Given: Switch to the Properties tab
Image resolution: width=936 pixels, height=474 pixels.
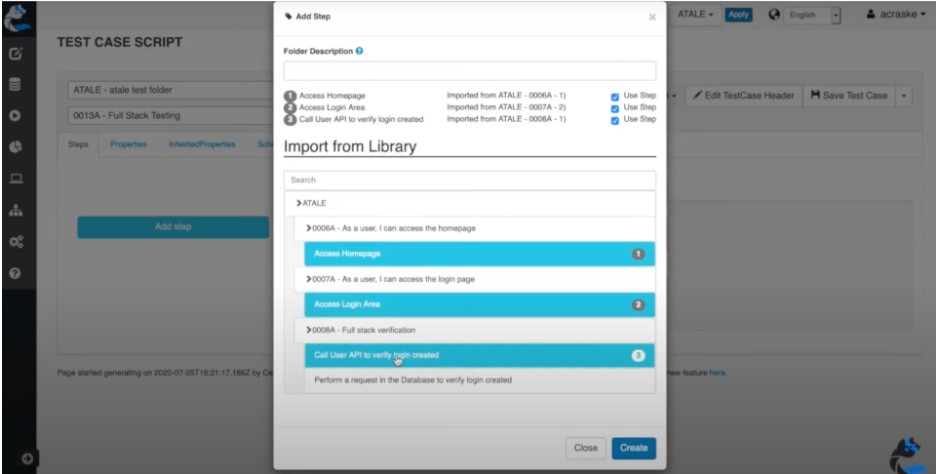Looking at the screenshot, I should 128,144.
